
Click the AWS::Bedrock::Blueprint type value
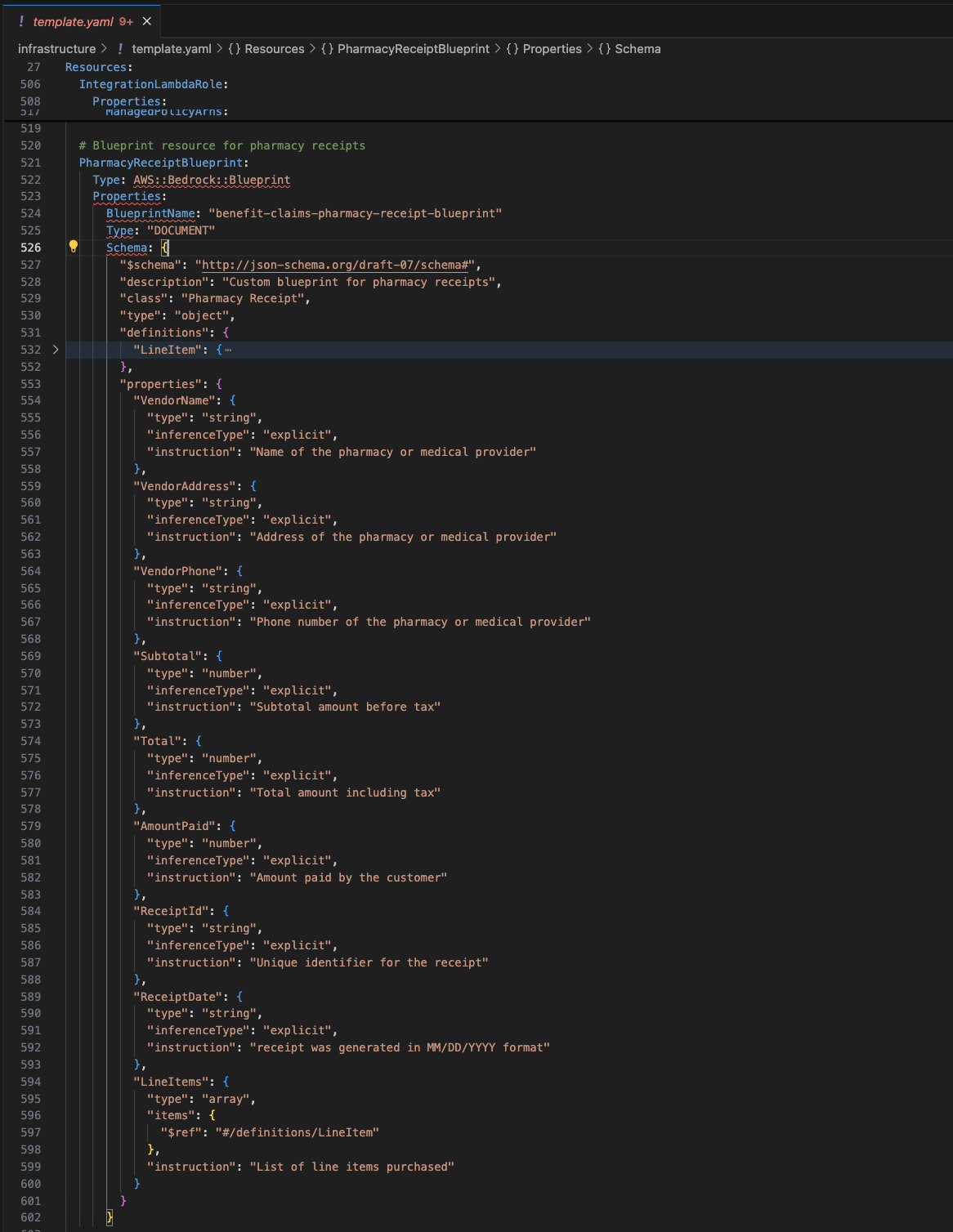coord(212,180)
